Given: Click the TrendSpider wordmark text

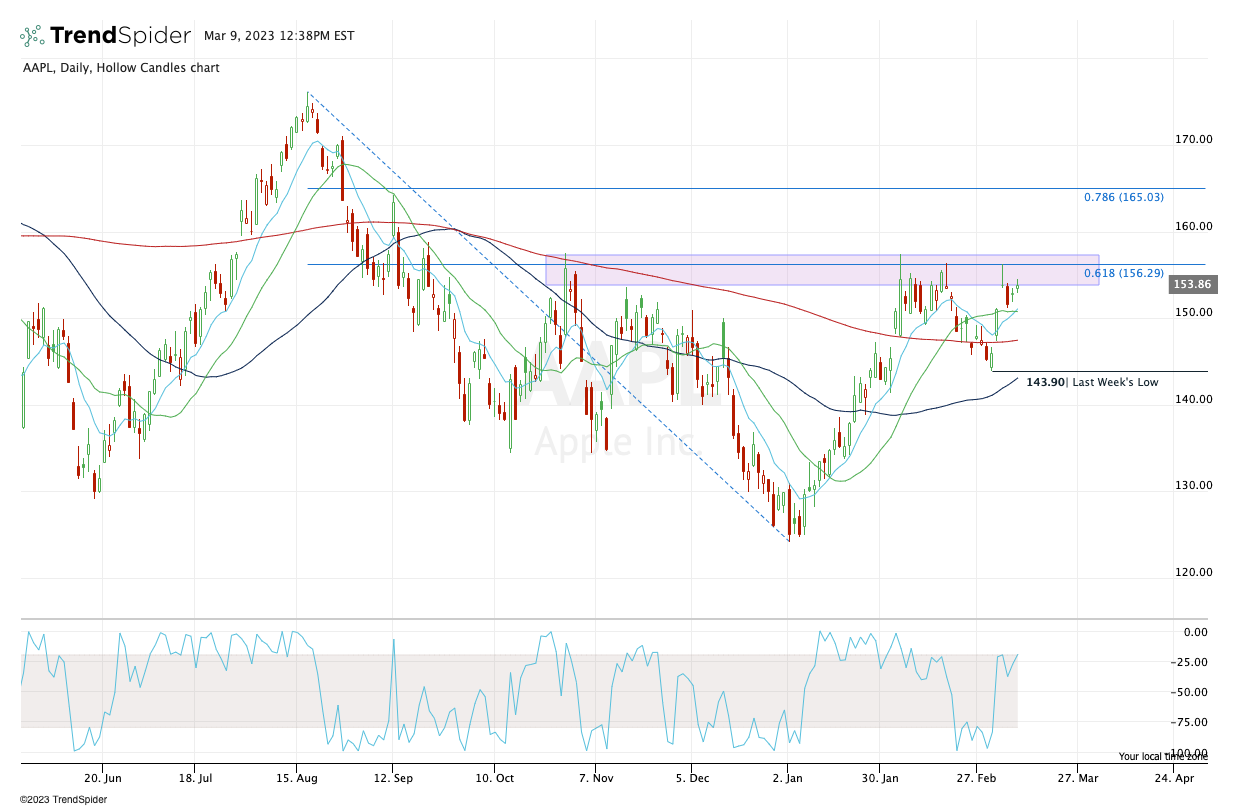Looking at the screenshot, I should pos(120,36).
